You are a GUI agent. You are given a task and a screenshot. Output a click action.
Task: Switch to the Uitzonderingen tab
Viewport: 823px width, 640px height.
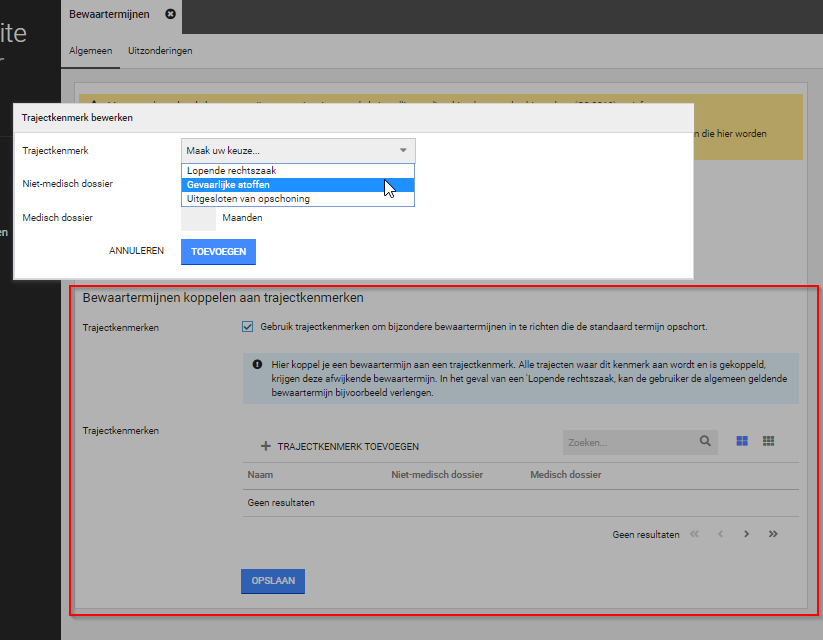[160, 50]
